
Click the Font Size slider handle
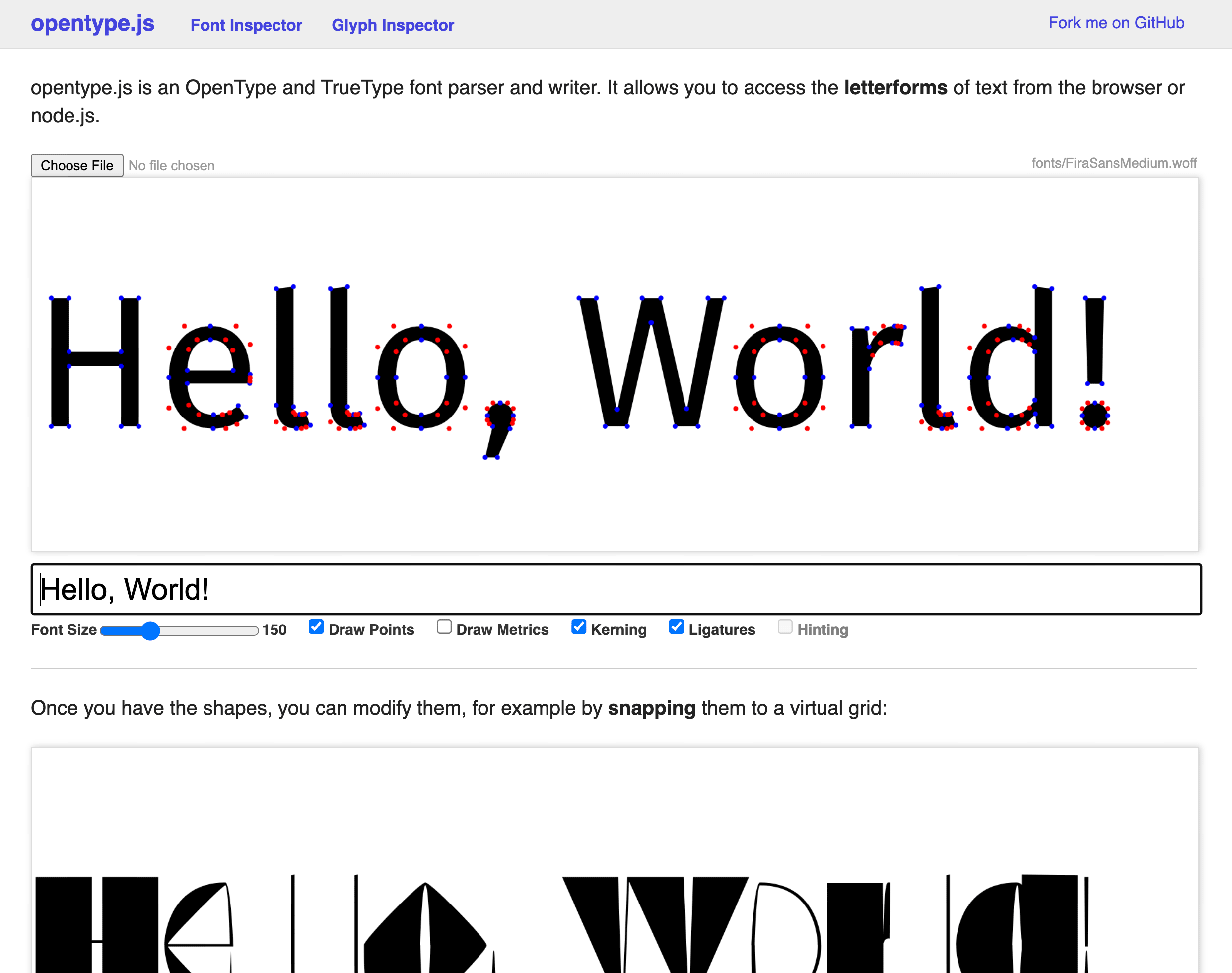(150, 630)
